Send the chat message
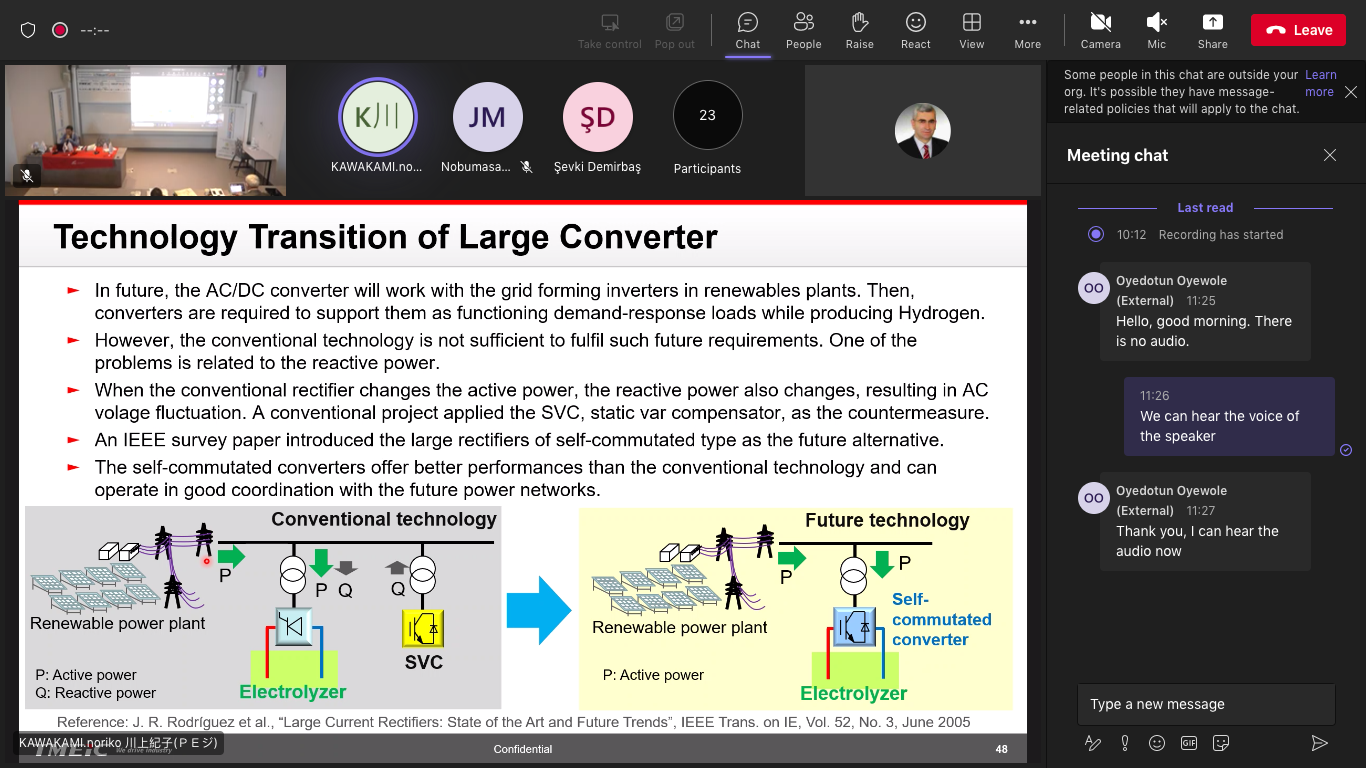This screenshot has width=1366, height=768. tap(1319, 743)
